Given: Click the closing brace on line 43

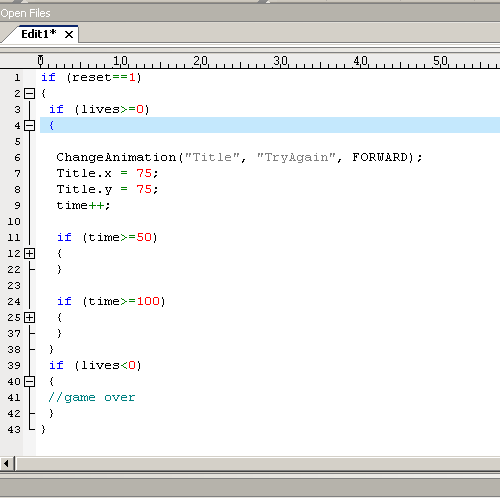Looking at the screenshot, I should pos(43,429).
